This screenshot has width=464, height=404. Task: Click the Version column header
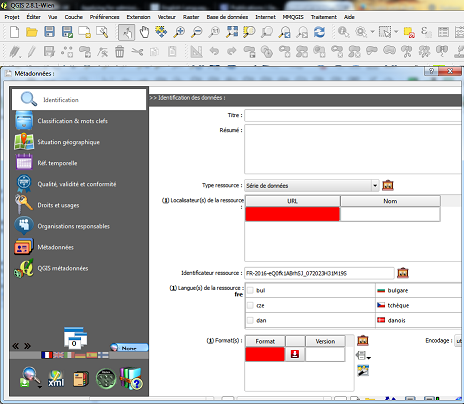coord(325,341)
